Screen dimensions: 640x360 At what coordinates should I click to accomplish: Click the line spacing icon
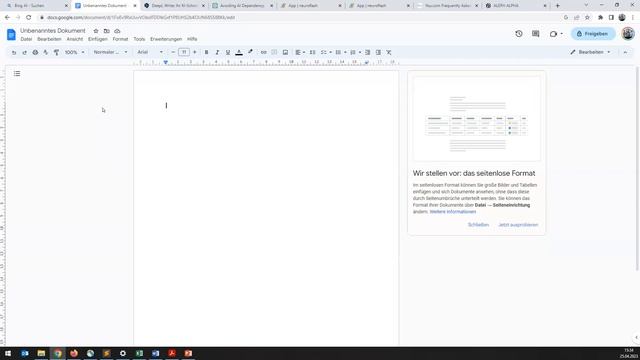[312, 52]
